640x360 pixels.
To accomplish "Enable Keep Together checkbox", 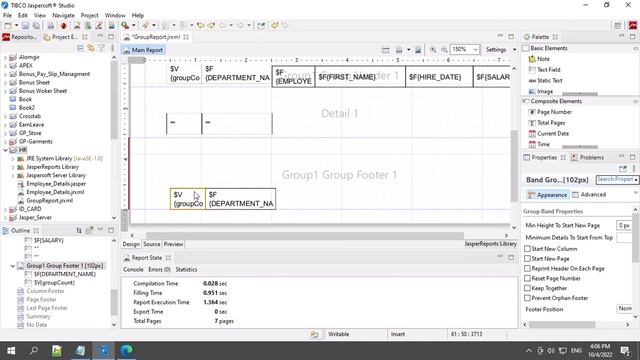I will (527, 288).
